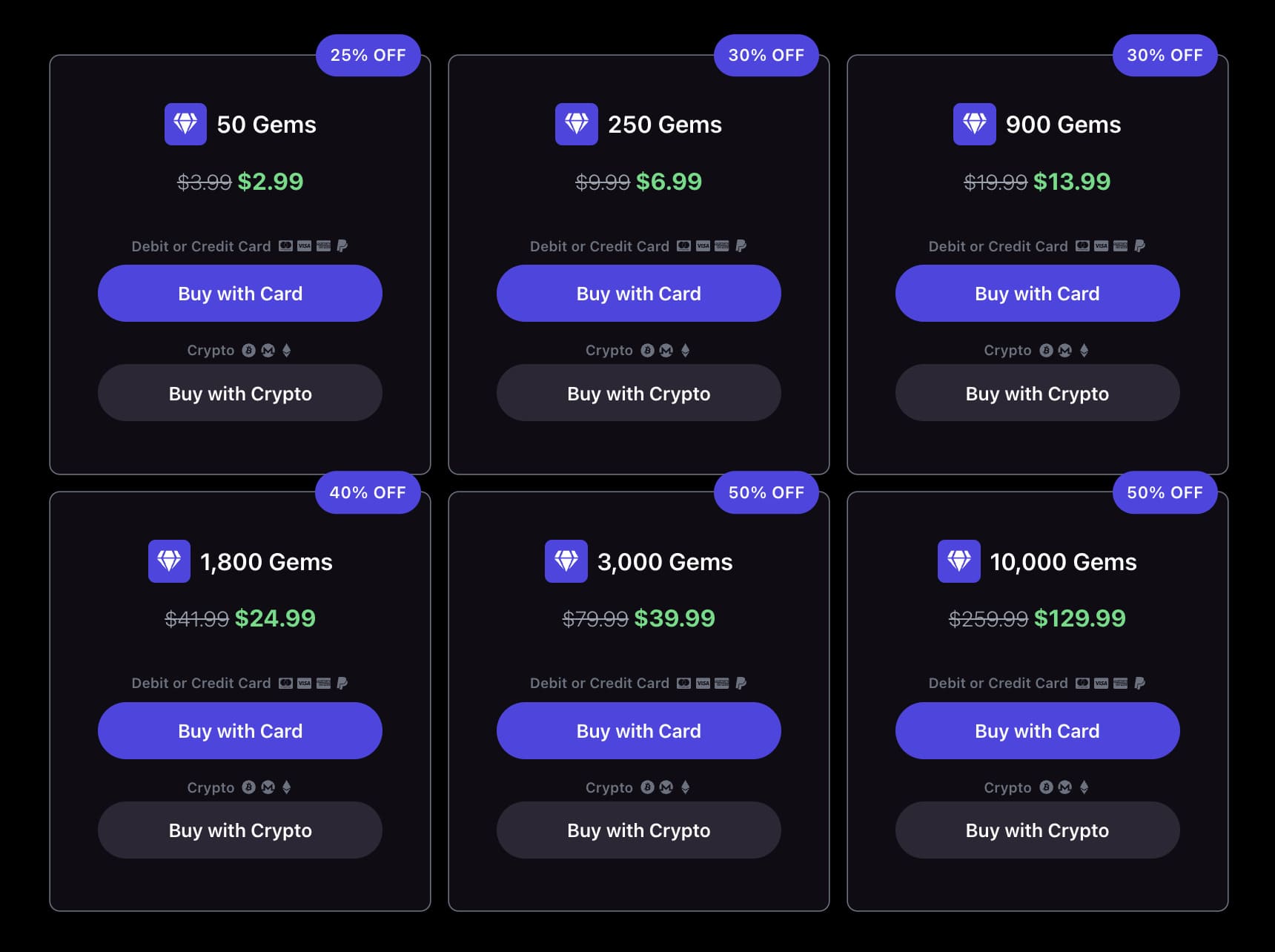Screen dimensions: 1275x952
Task: Click the gem icon beside 900 Gems
Action: (x=974, y=124)
